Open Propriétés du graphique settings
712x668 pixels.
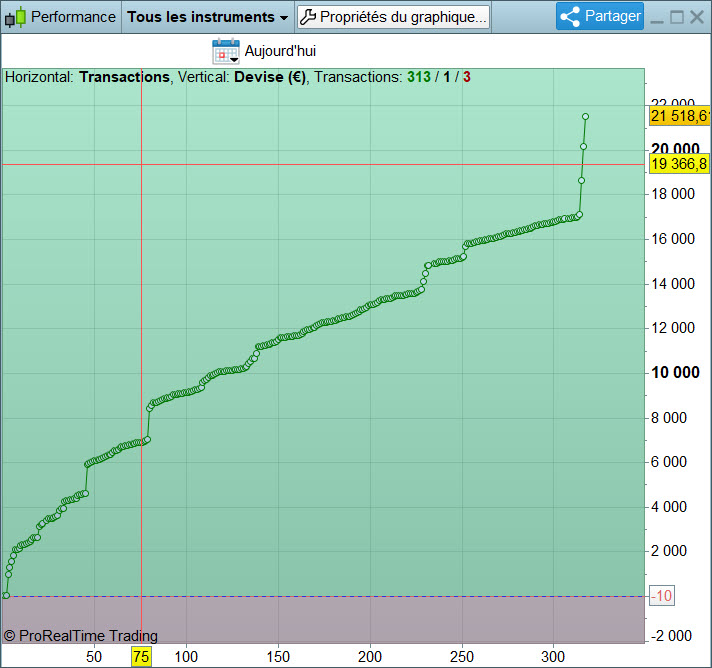click(394, 17)
